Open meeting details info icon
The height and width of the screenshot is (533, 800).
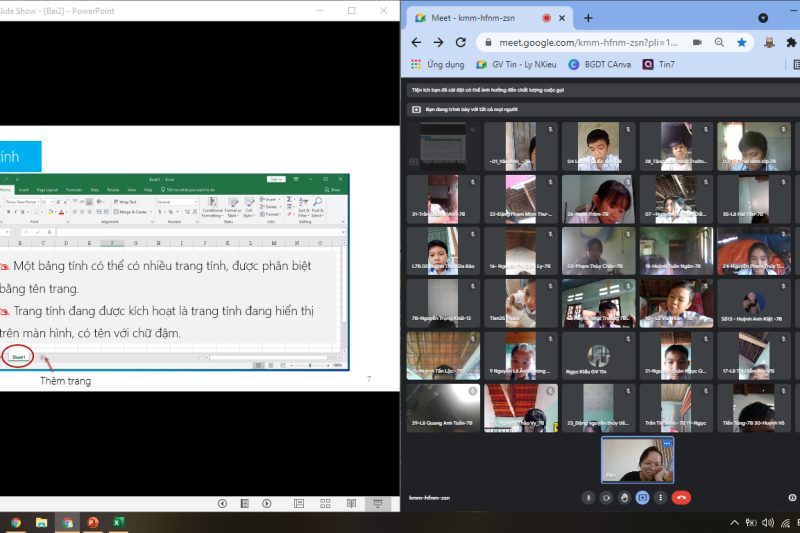[x=792, y=497]
